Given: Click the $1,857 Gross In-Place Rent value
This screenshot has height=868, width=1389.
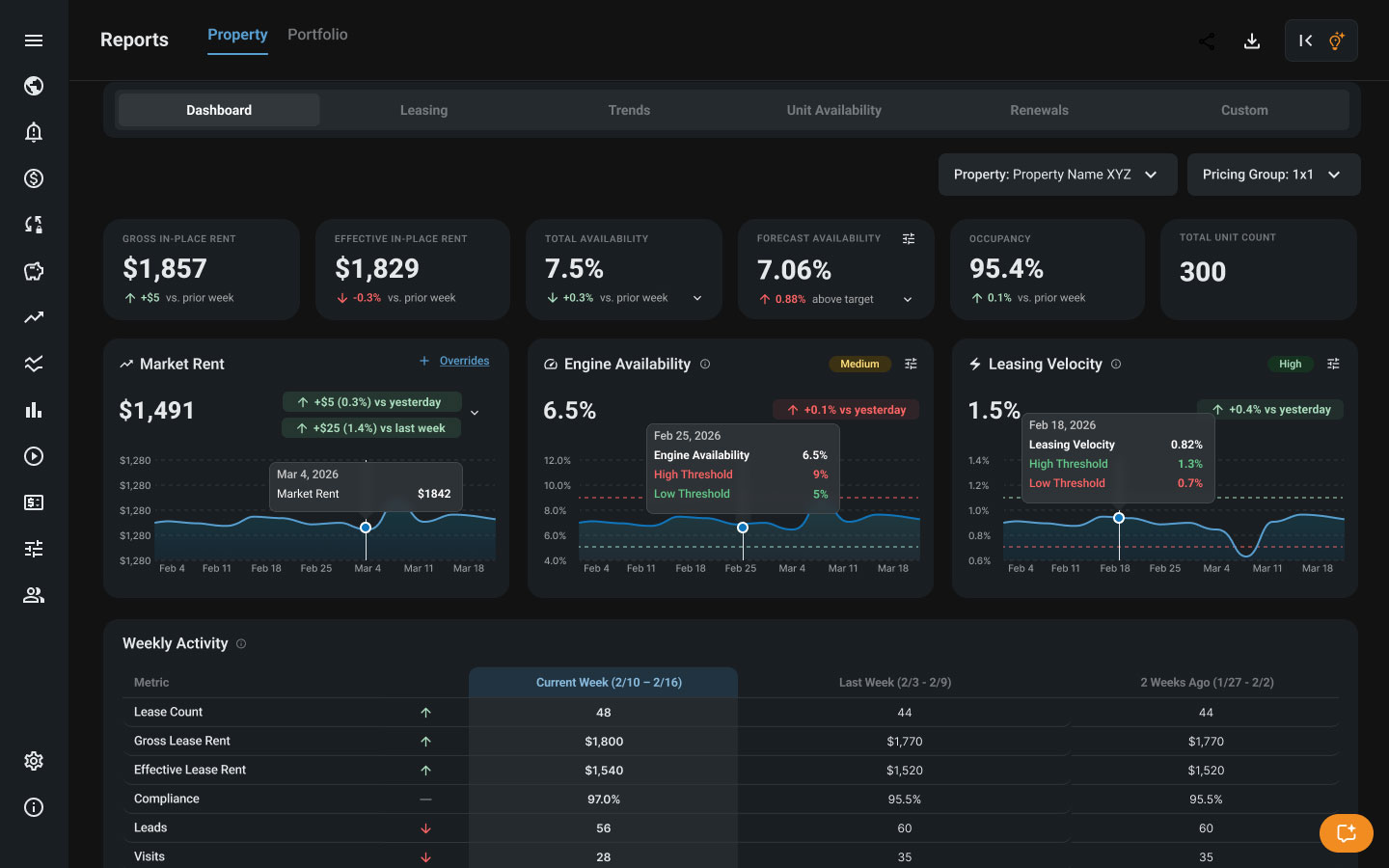Looking at the screenshot, I should [x=165, y=268].
